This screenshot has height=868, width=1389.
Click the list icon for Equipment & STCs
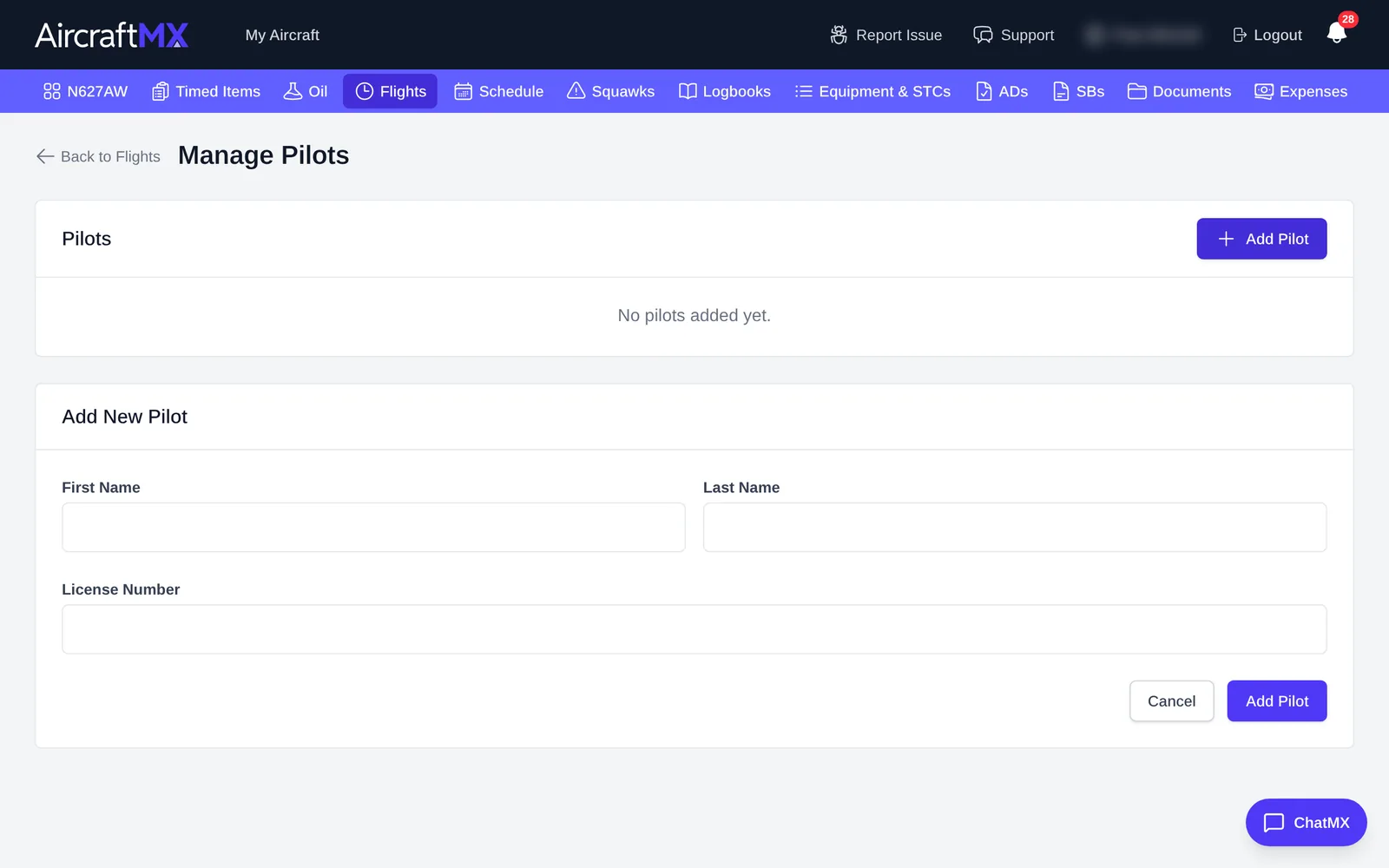click(x=804, y=91)
